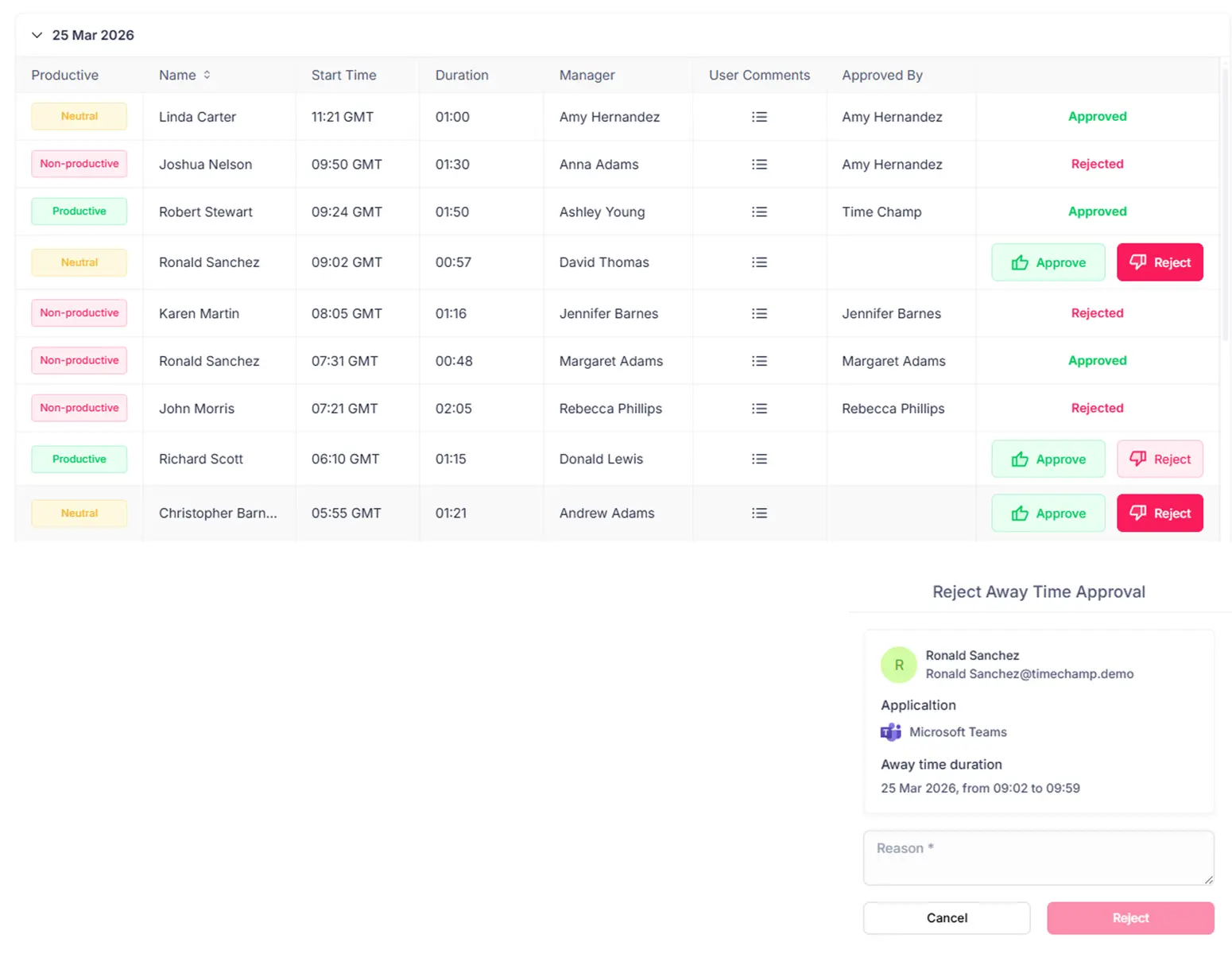The image size is (1232, 954).
Task: View user comments for Joshua Nelson's entry
Action: tap(759, 164)
